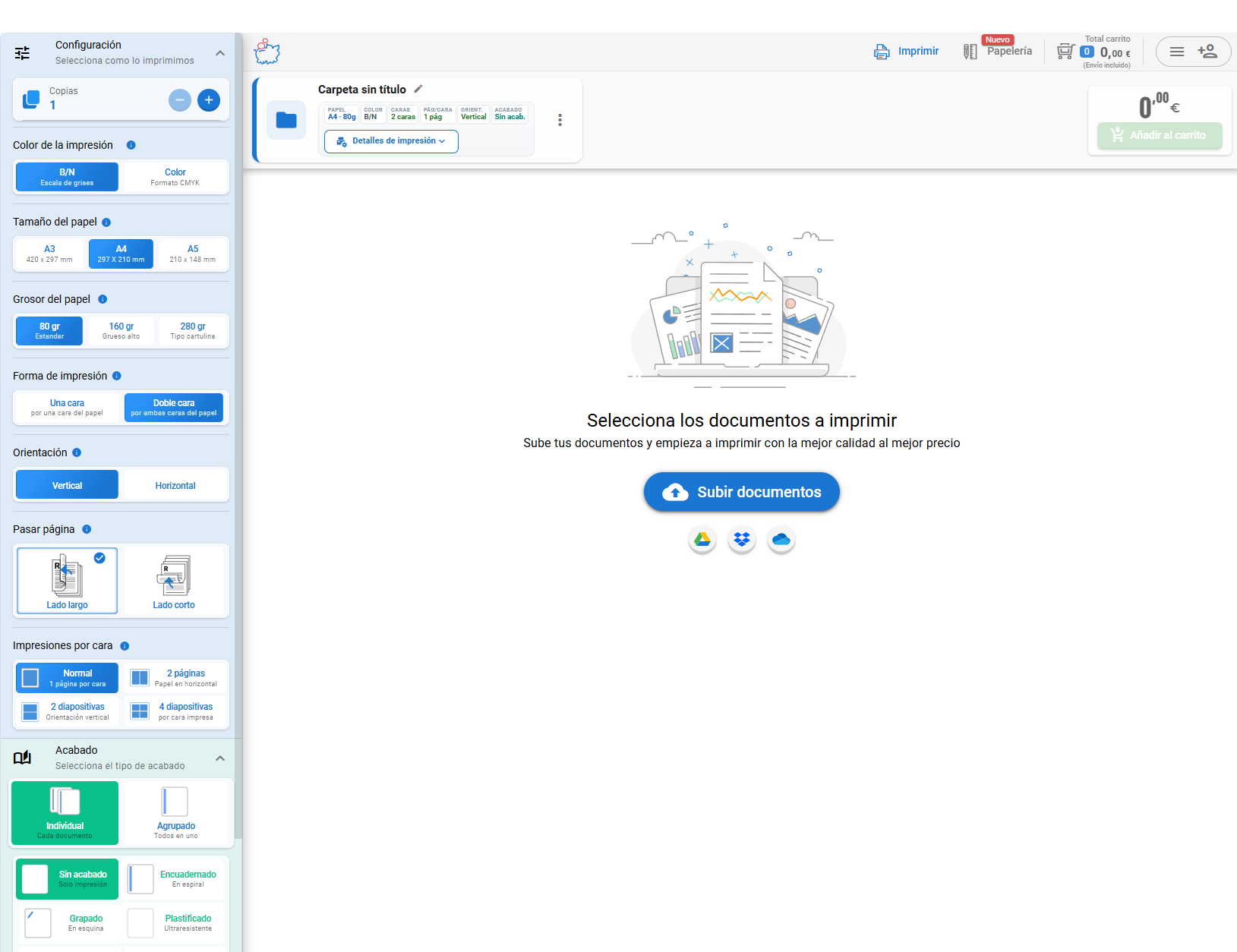Open the folder card's three-dot menu
This screenshot has width=1237, height=952.
[560, 120]
